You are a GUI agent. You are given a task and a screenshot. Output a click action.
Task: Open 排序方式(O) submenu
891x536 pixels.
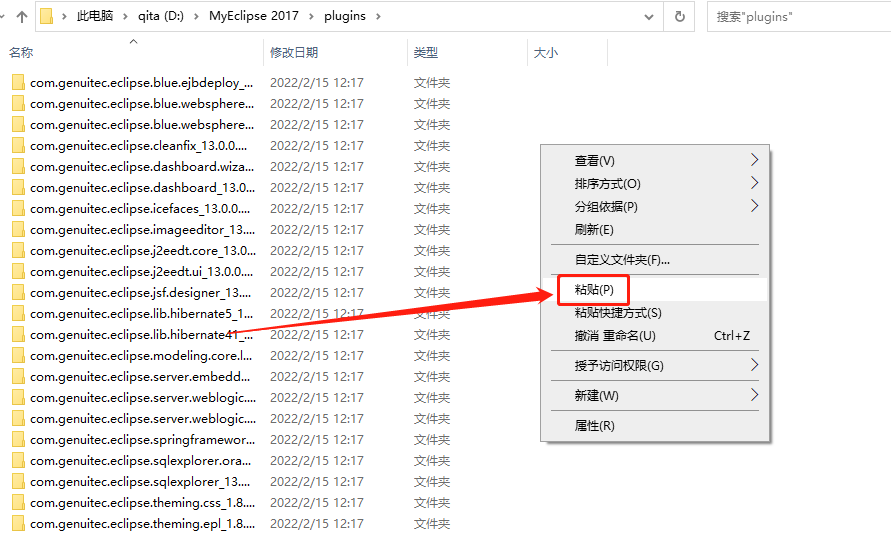655,184
